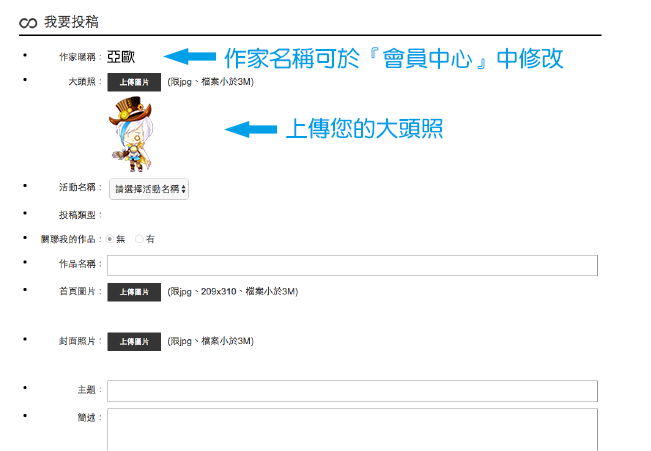Click the 作品名稱 text field
651x451 pixels.
pyautogui.click(x=352, y=265)
